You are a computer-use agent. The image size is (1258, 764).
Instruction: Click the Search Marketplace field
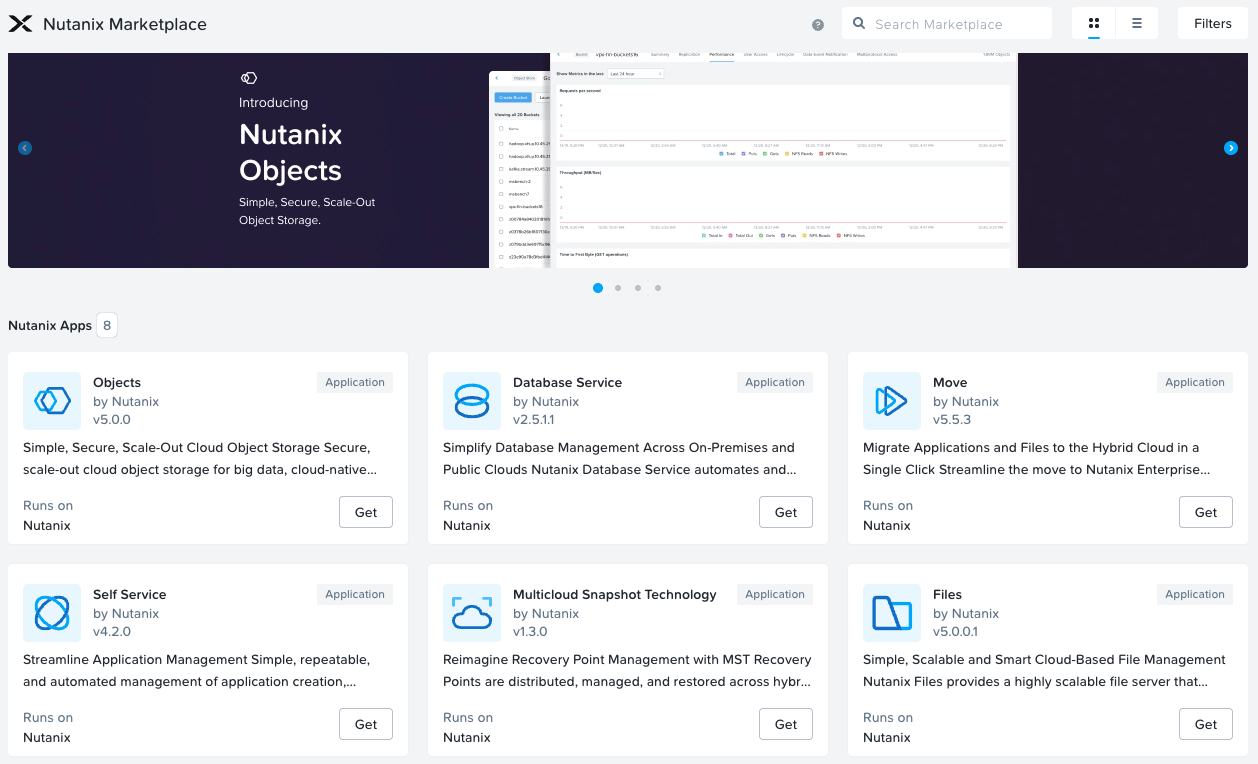click(947, 23)
